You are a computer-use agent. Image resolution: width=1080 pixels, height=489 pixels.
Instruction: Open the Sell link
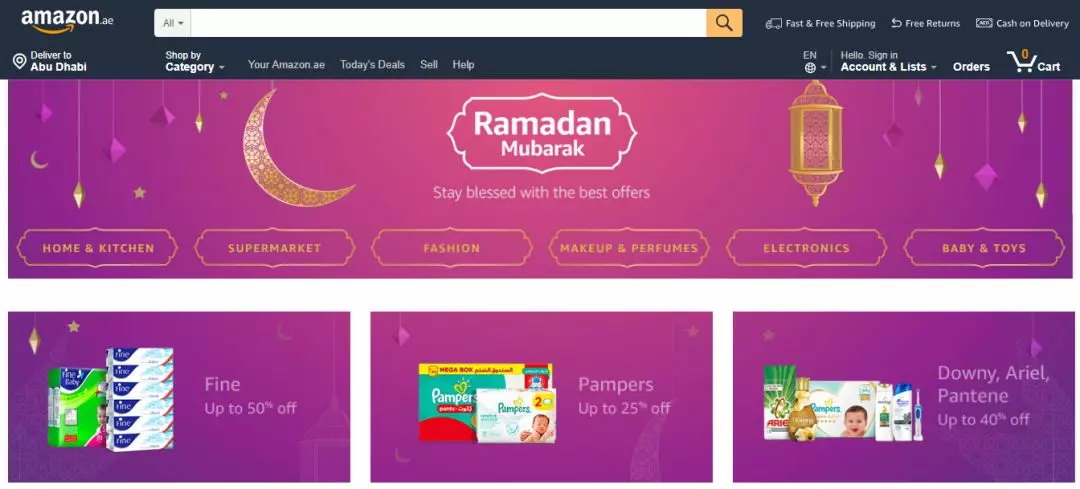tap(429, 64)
